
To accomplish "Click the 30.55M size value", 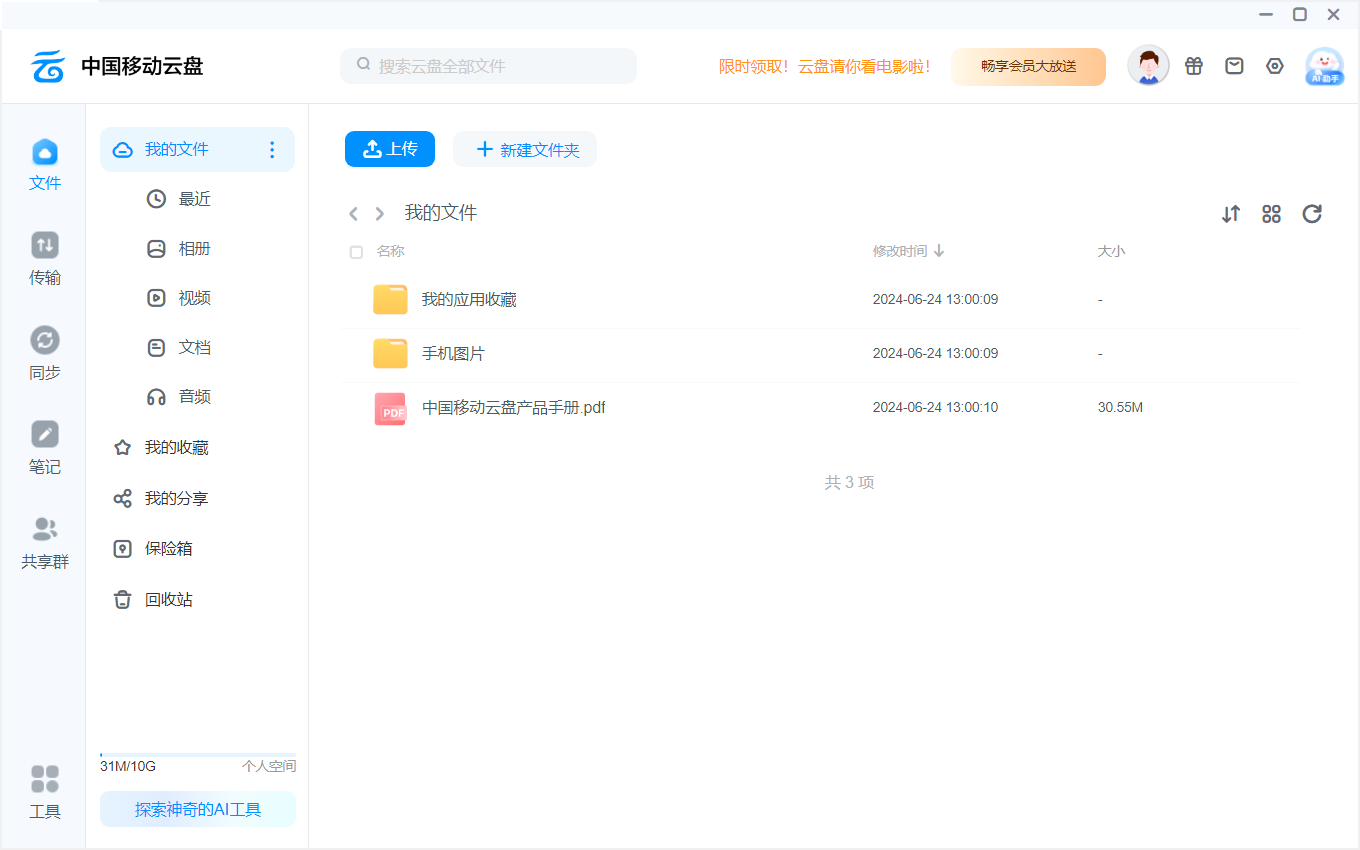I will tap(1120, 408).
